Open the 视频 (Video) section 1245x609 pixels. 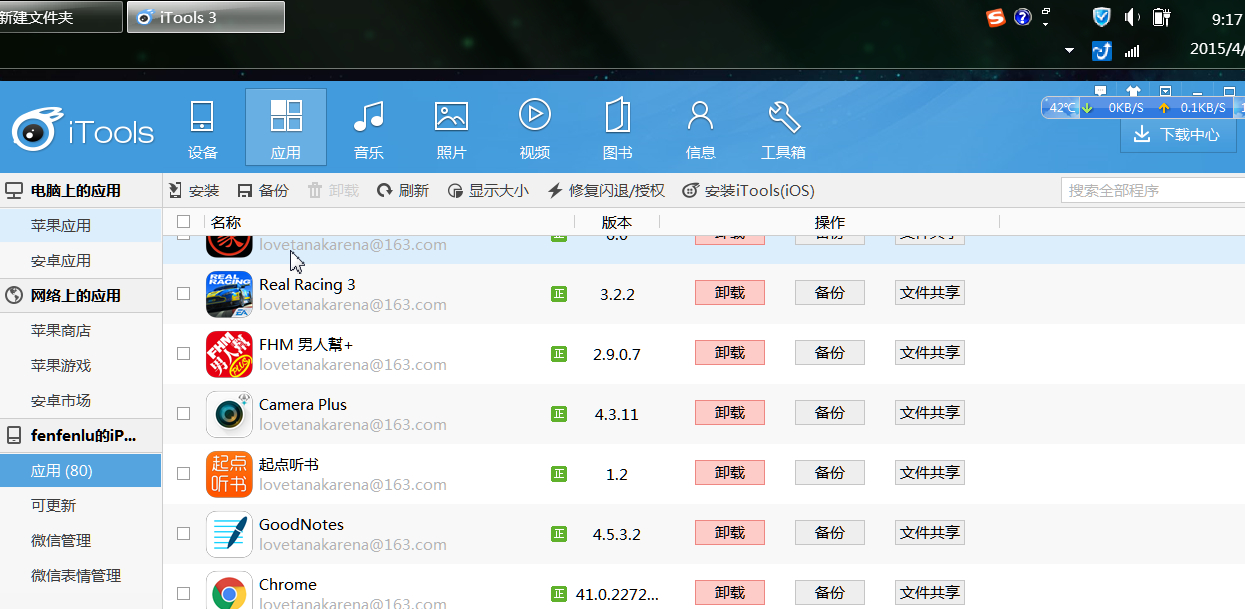535,129
